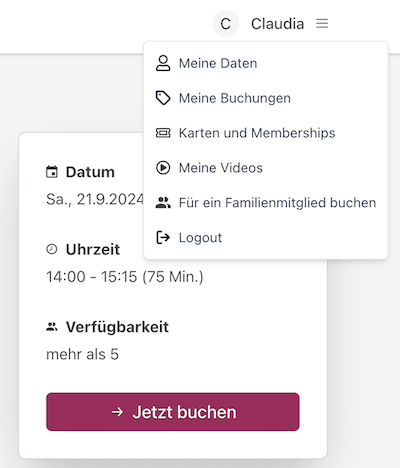Go to Meine Videos

(x=266, y=168)
